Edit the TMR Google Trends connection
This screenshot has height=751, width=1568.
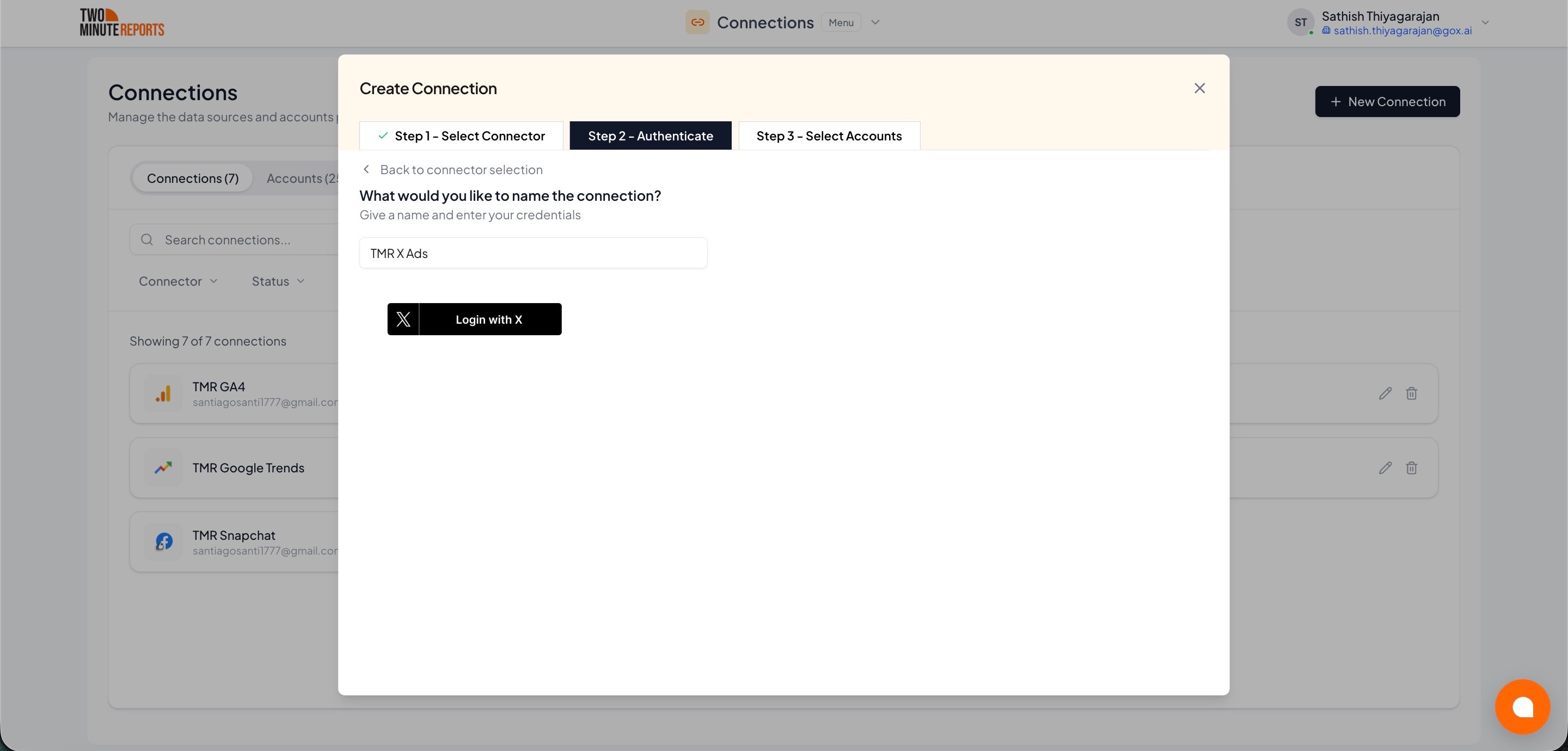pyautogui.click(x=1385, y=467)
